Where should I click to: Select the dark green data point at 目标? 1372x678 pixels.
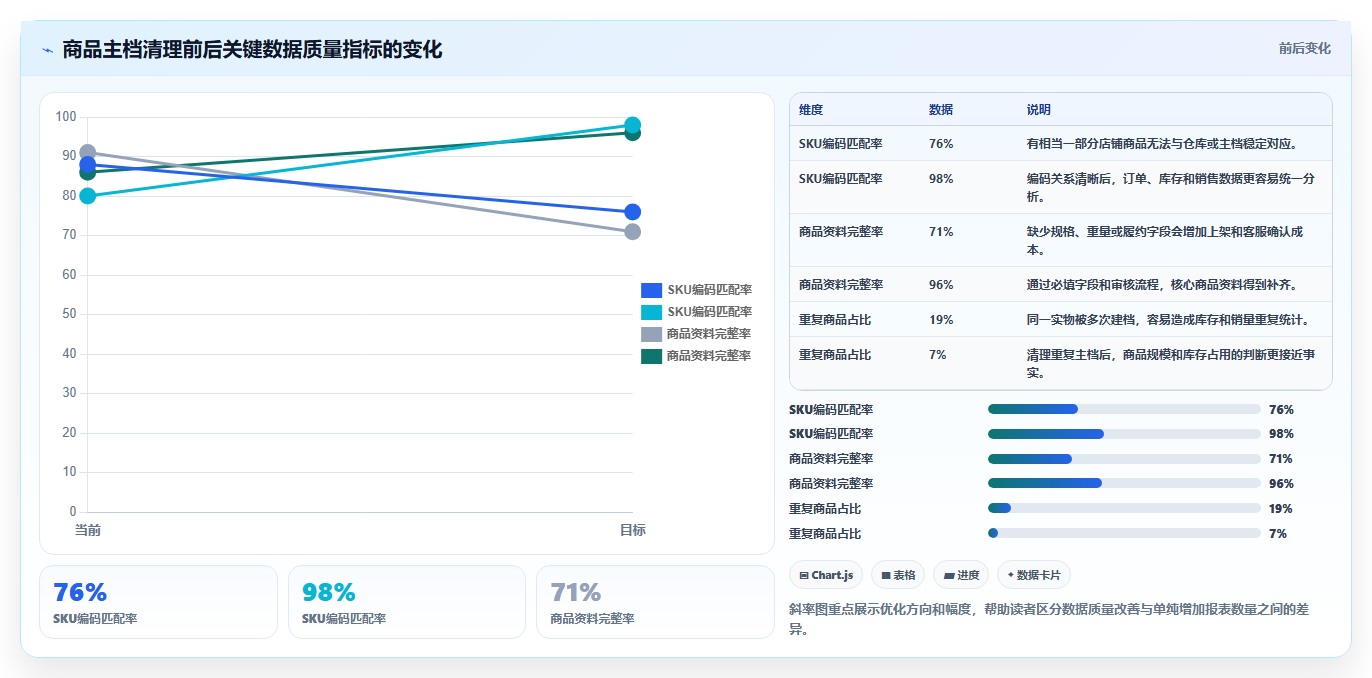coord(632,134)
